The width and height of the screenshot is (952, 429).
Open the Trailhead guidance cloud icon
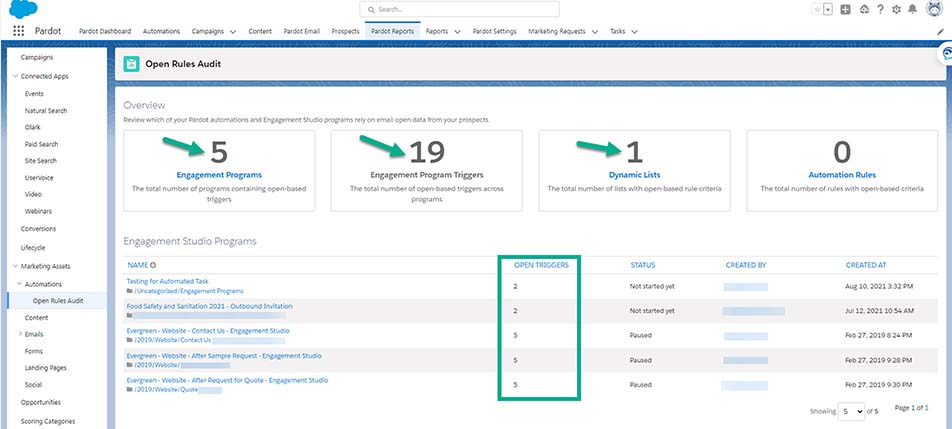864,10
